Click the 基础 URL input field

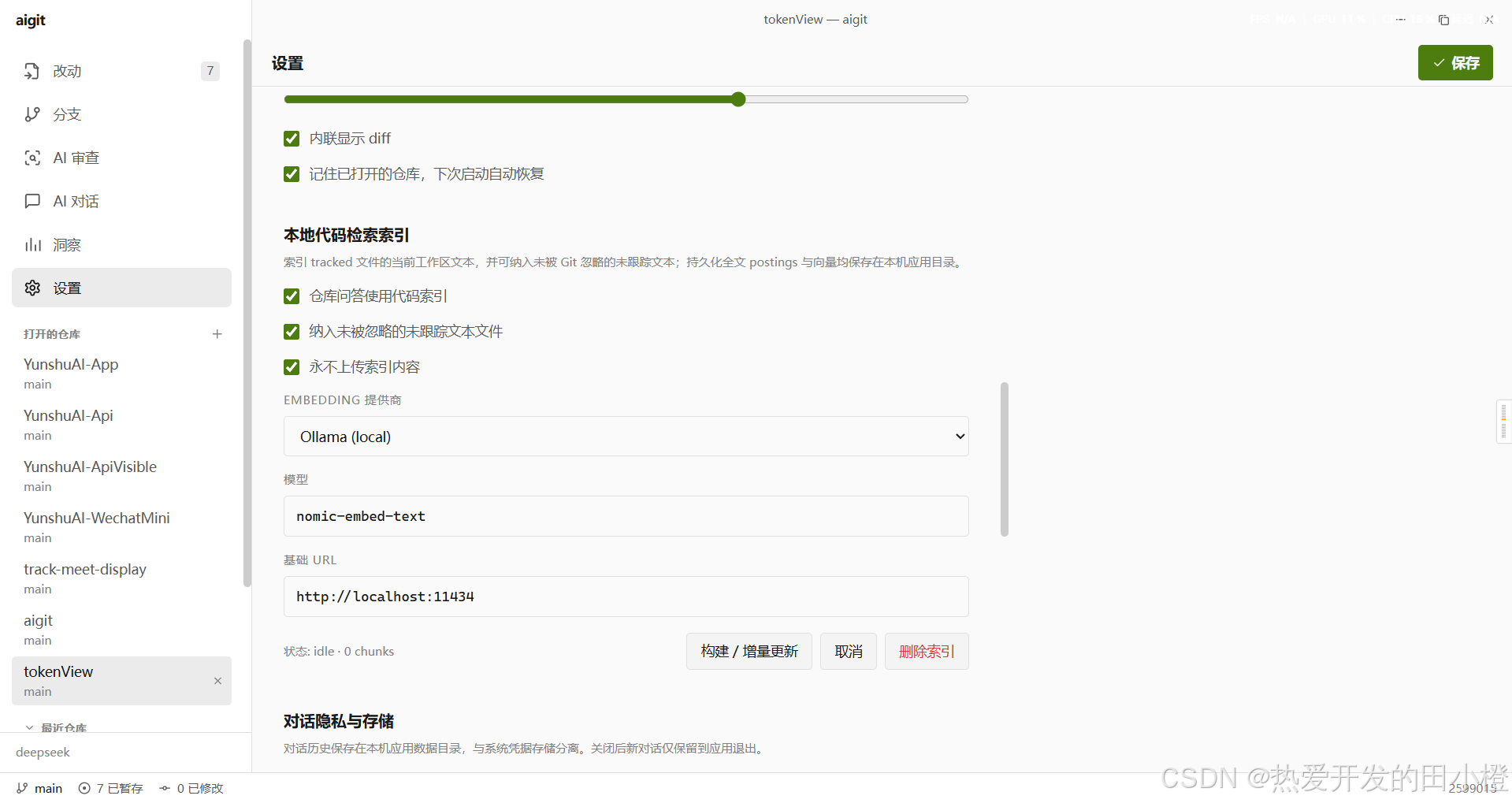tap(626, 597)
